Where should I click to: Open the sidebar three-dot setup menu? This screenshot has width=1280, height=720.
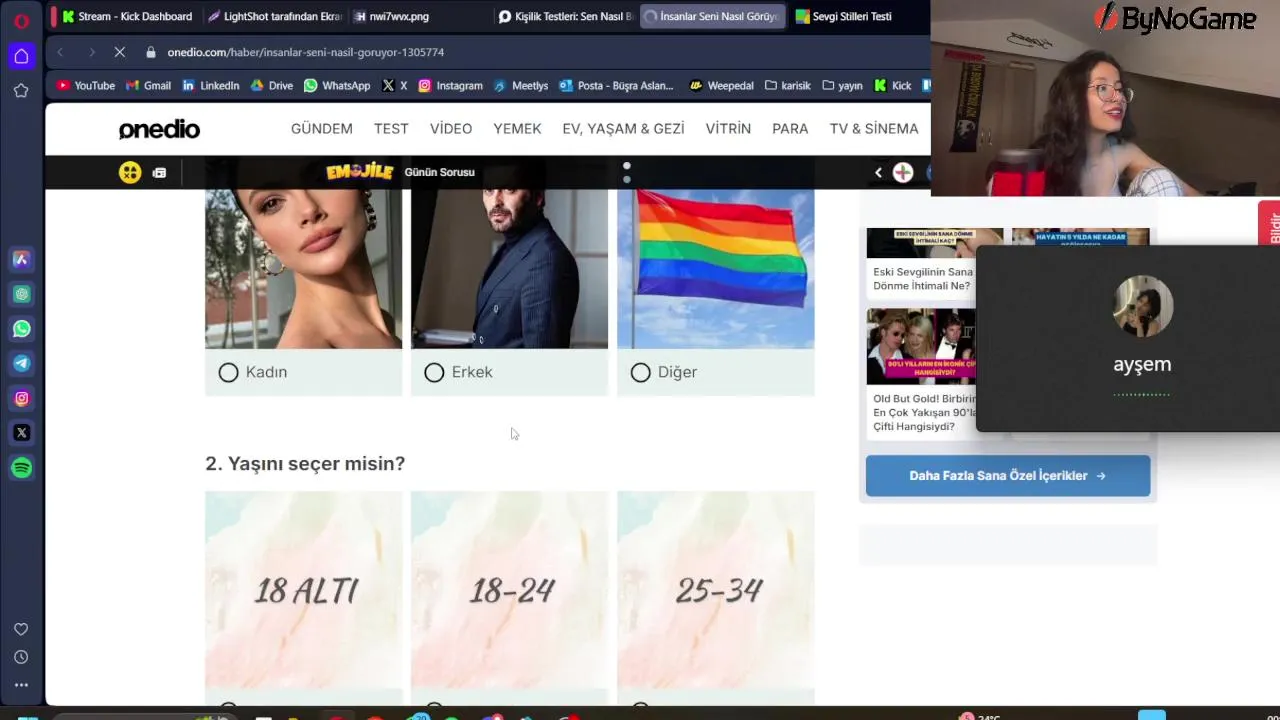[21, 685]
